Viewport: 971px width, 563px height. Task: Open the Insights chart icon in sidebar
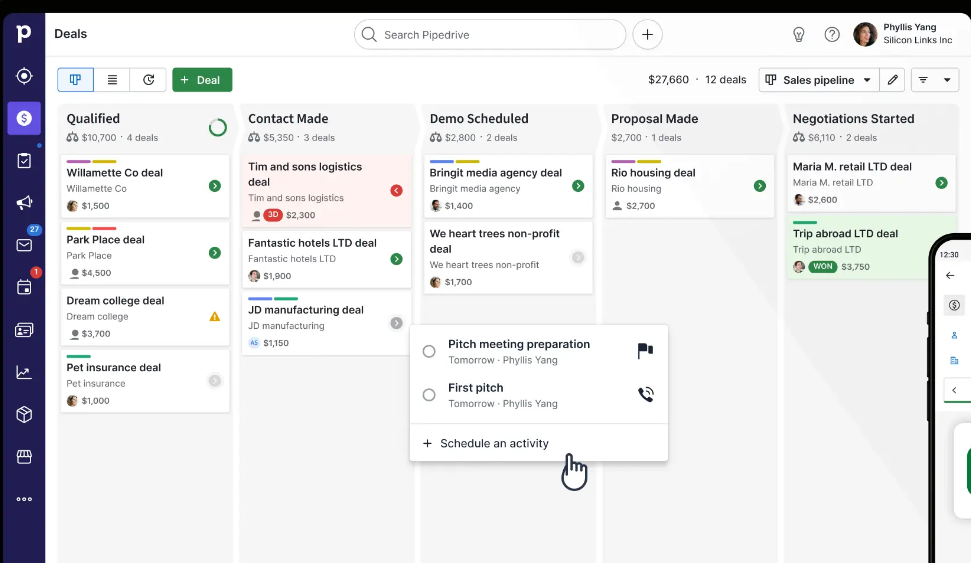(x=24, y=372)
